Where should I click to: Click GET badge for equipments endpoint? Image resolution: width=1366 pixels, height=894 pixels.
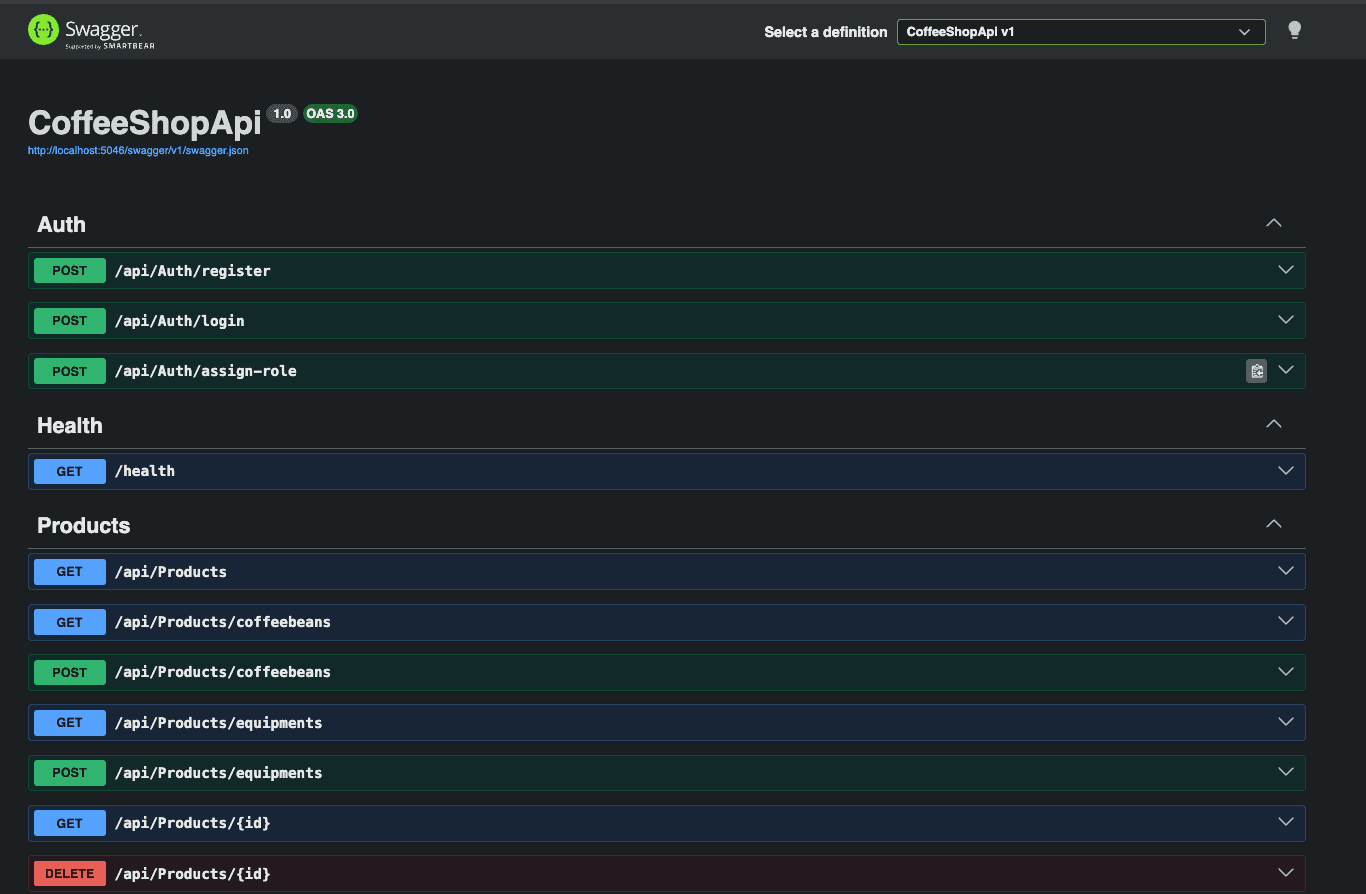(70, 722)
